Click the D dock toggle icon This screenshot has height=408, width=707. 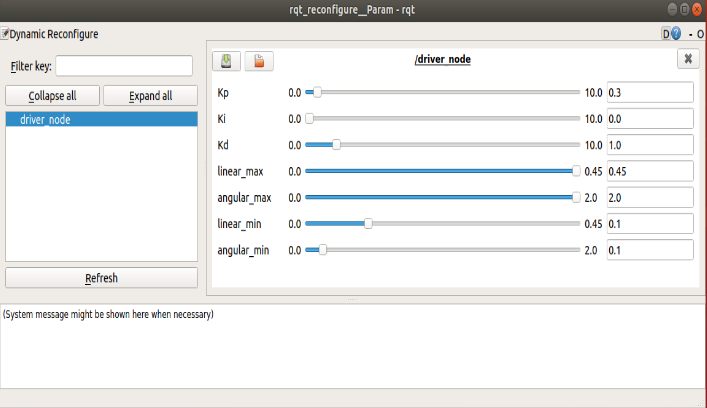tap(666, 33)
